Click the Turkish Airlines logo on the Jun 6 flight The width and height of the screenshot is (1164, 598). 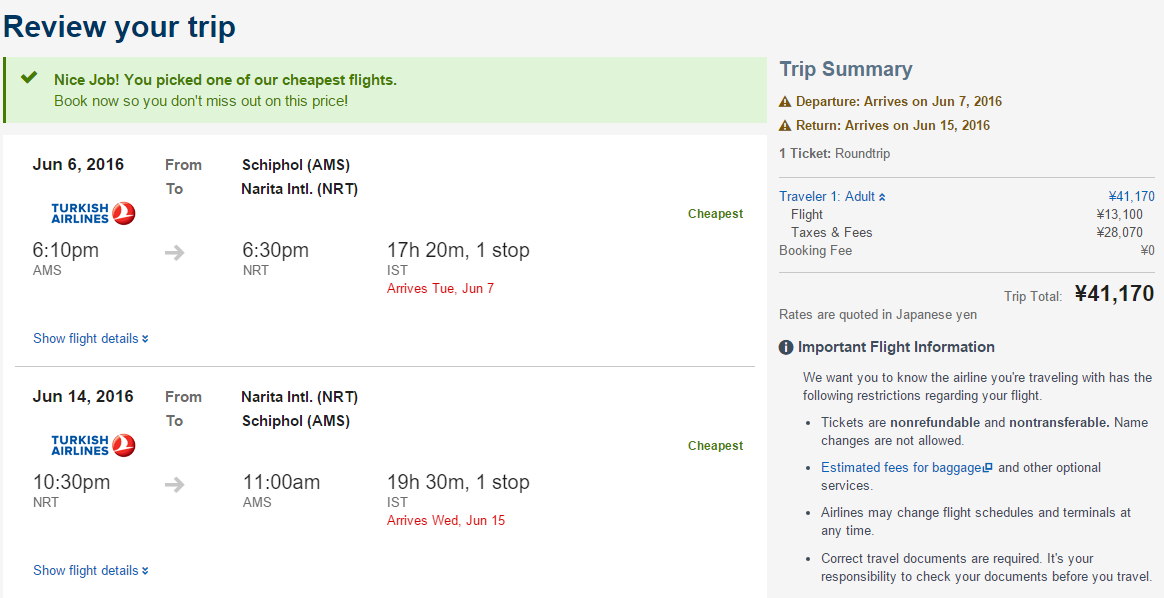click(93, 214)
